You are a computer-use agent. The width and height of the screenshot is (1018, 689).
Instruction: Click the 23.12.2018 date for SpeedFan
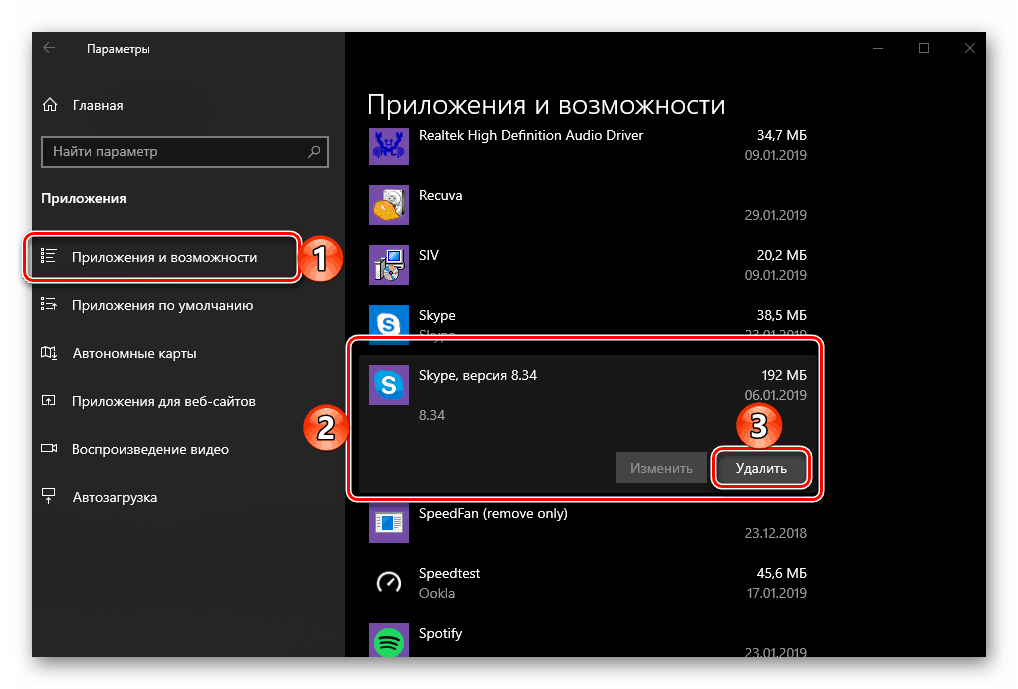(x=775, y=533)
